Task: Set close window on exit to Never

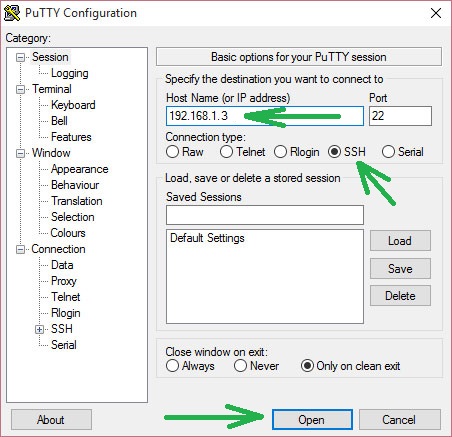Action: coord(240,366)
